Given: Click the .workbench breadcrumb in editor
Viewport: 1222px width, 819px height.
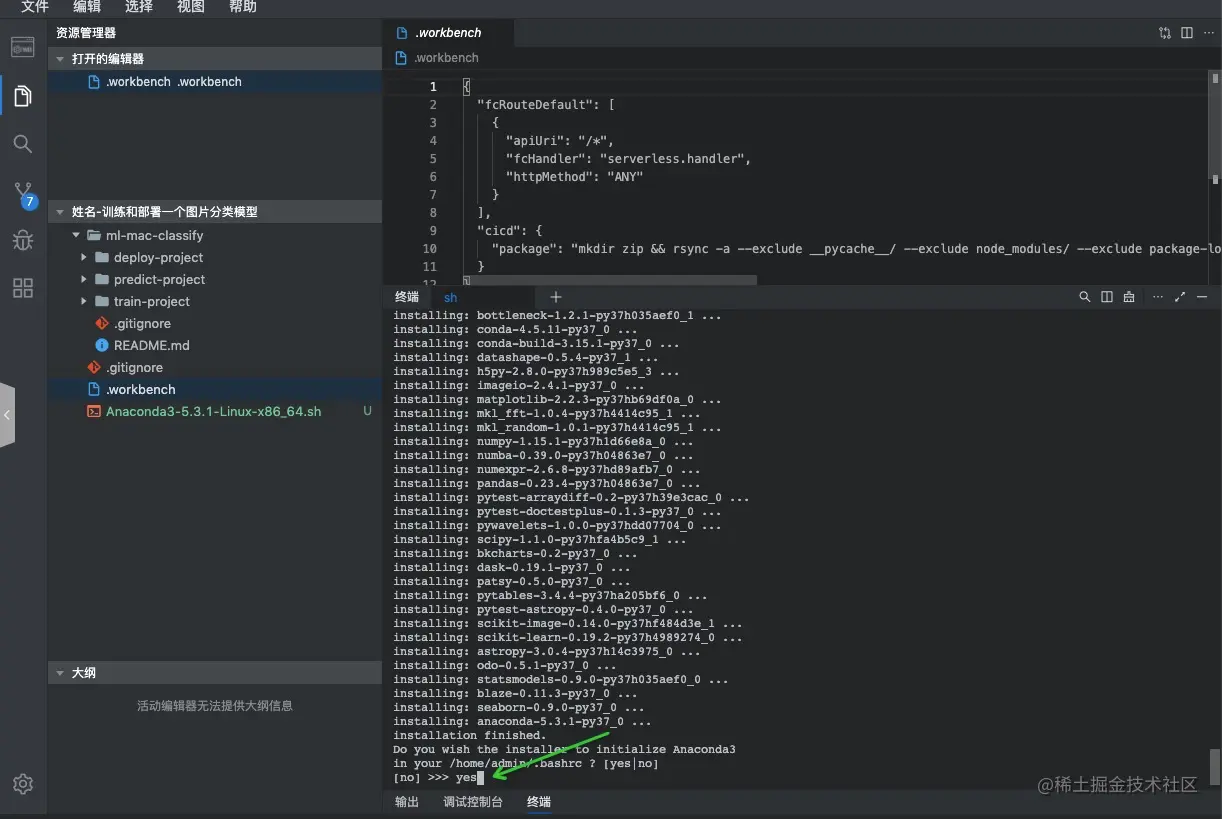Looking at the screenshot, I should [446, 58].
